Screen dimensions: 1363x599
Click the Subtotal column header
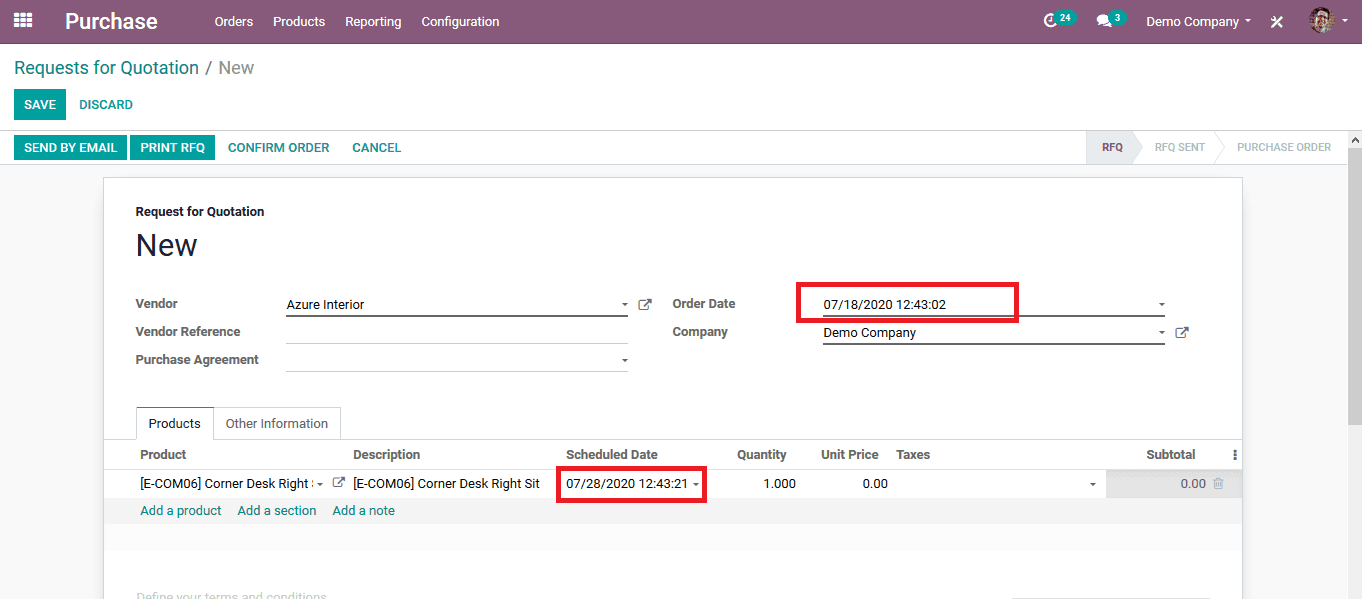coord(1171,455)
